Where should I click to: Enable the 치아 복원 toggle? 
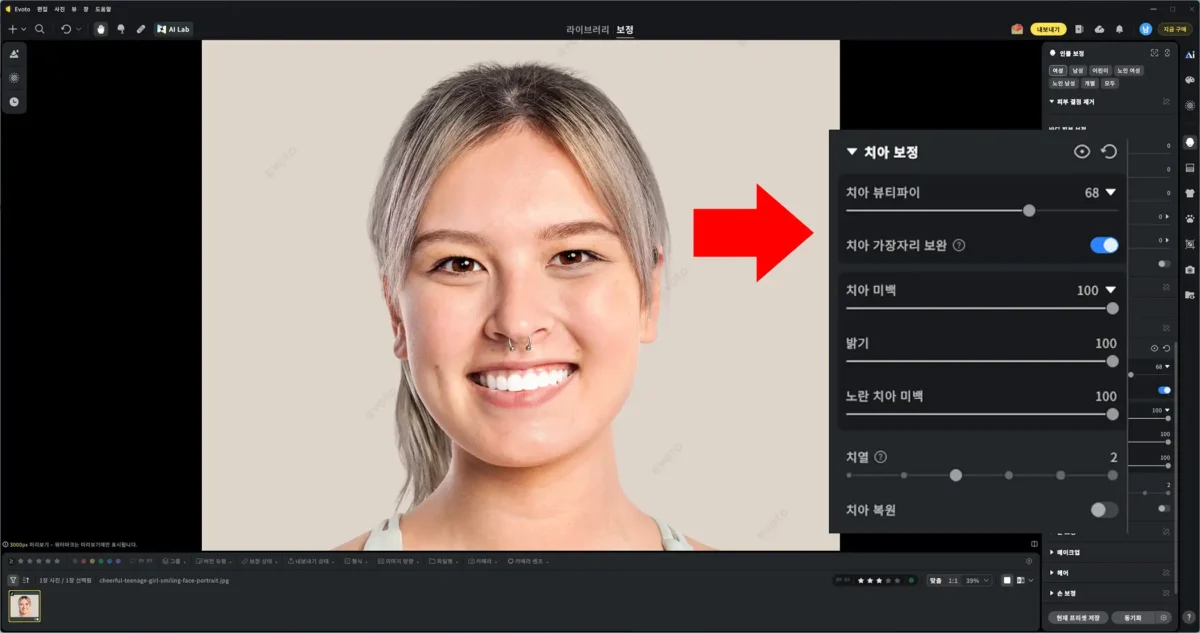click(x=1103, y=509)
